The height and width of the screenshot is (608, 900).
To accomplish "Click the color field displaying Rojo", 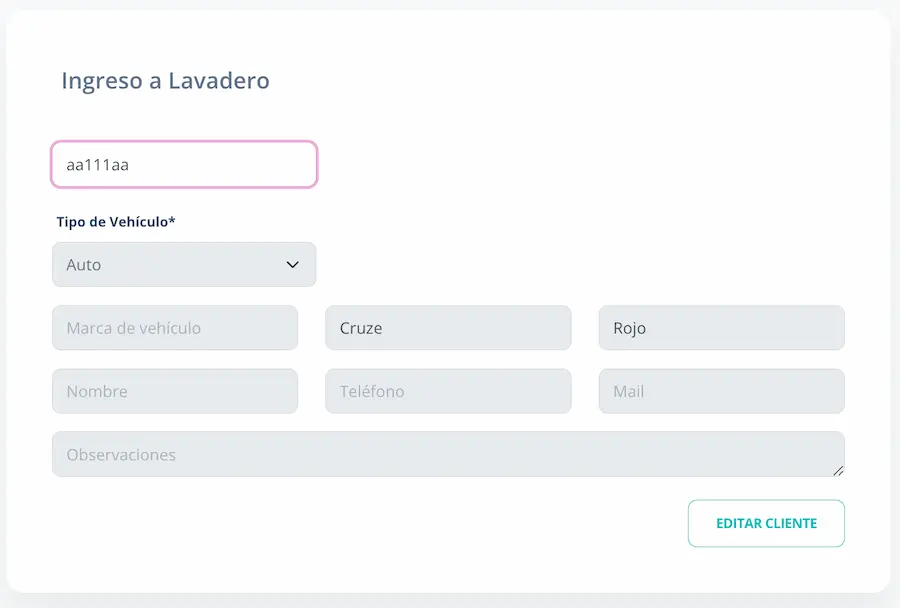I will pos(721,327).
